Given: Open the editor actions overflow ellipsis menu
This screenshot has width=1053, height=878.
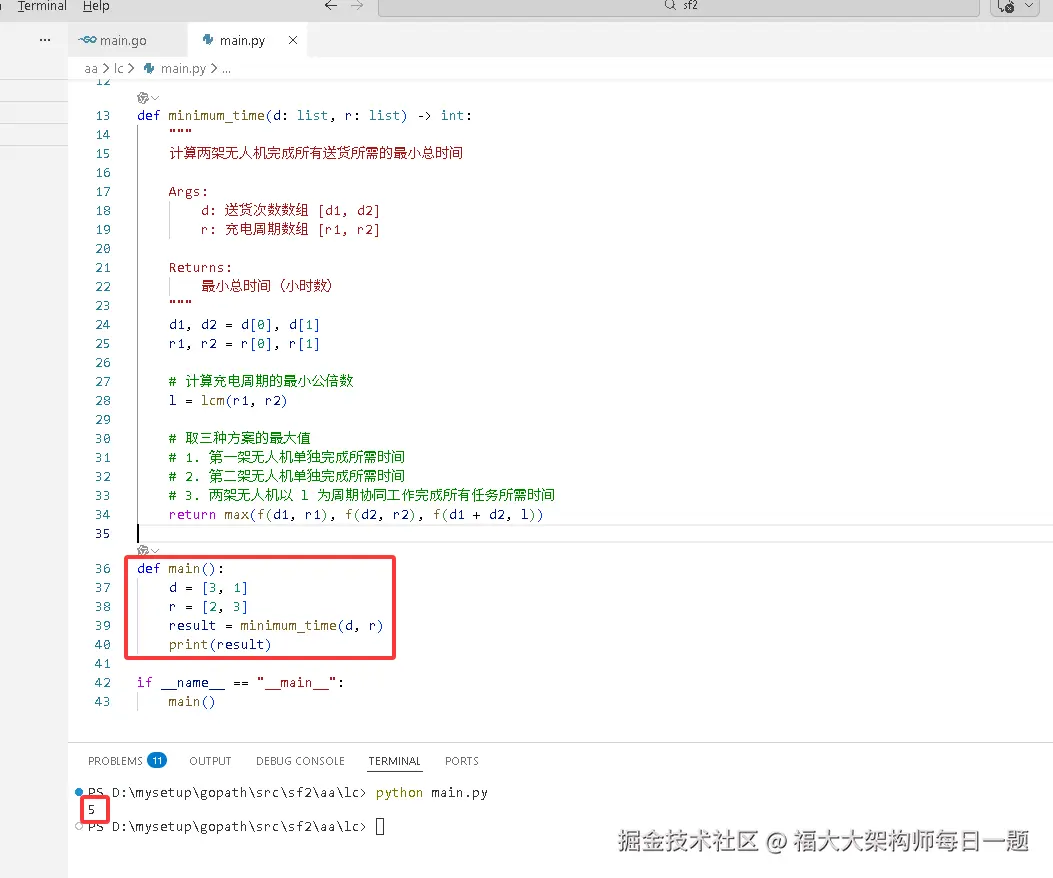Looking at the screenshot, I should pyautogui.click(x=43, y=39).
